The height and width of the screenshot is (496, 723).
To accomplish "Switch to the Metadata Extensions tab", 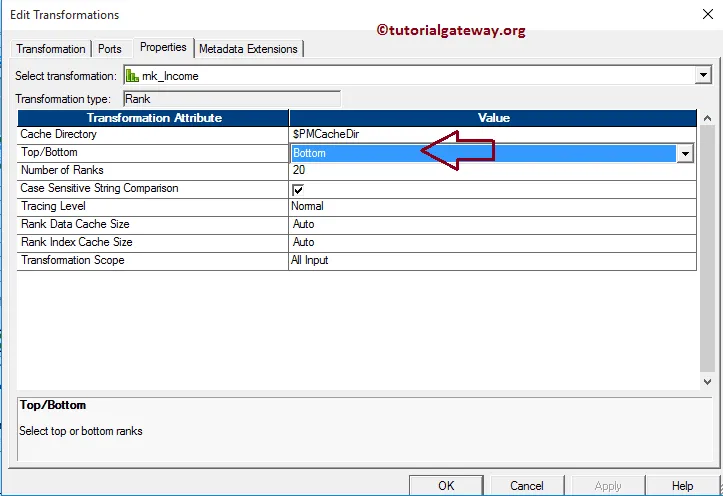I will (x=248, y=49).
